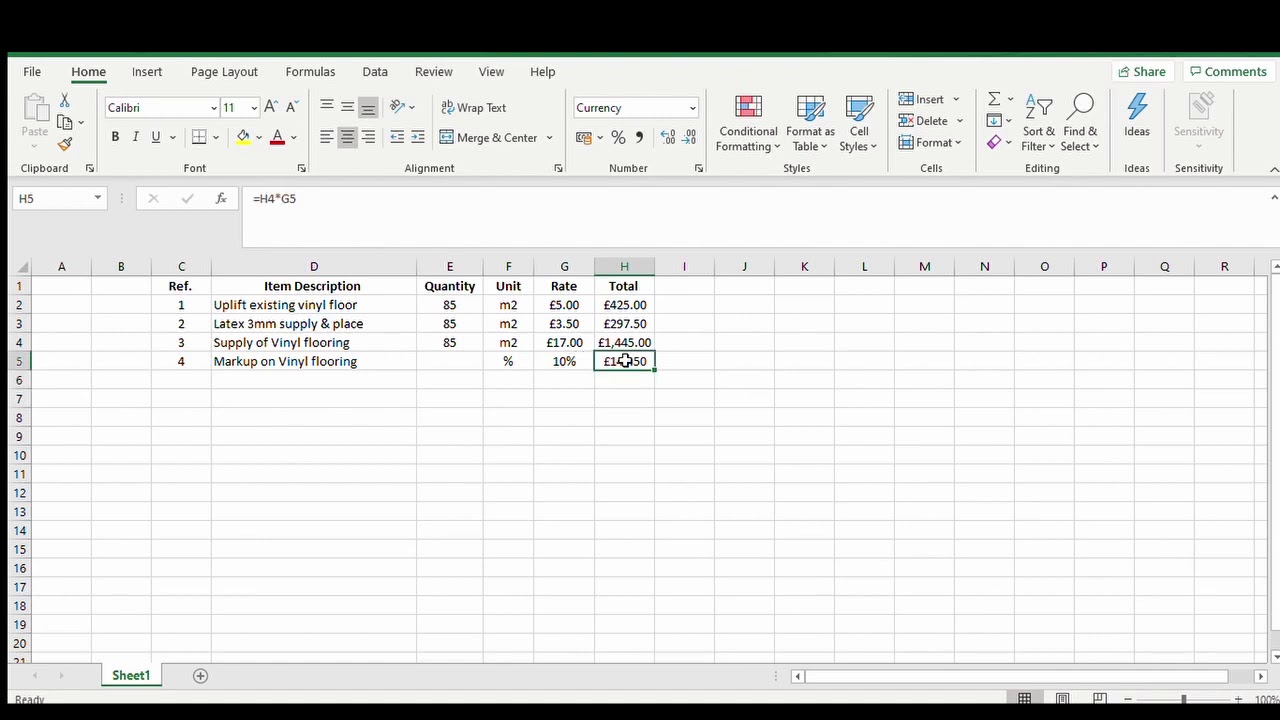Select cell with £1,445.00 total
1280x720 pixels.
(624, 343)
